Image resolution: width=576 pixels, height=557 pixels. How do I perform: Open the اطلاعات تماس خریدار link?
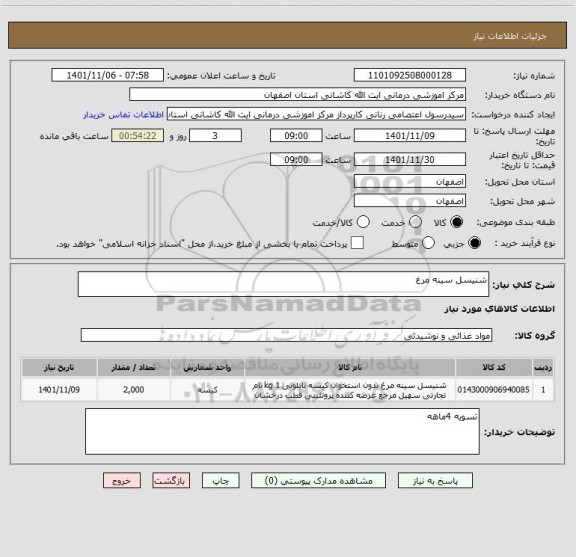click(123, 115)
